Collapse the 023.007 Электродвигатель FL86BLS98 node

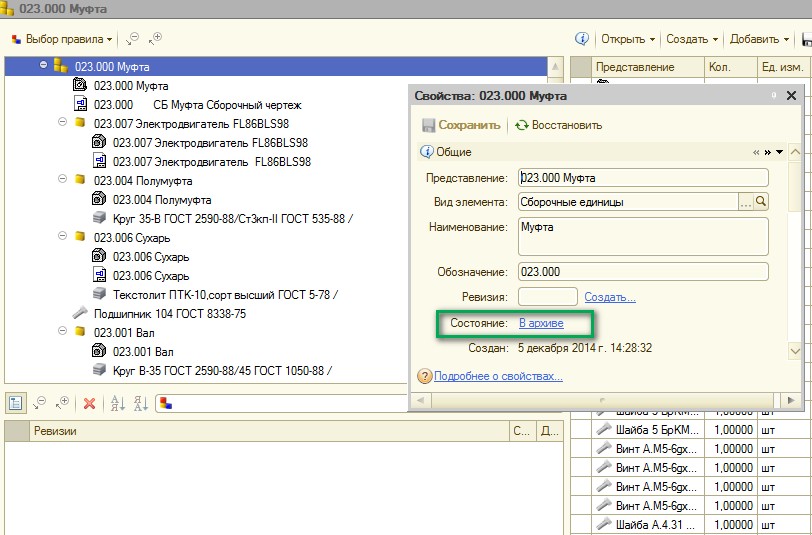click(64, 123)
